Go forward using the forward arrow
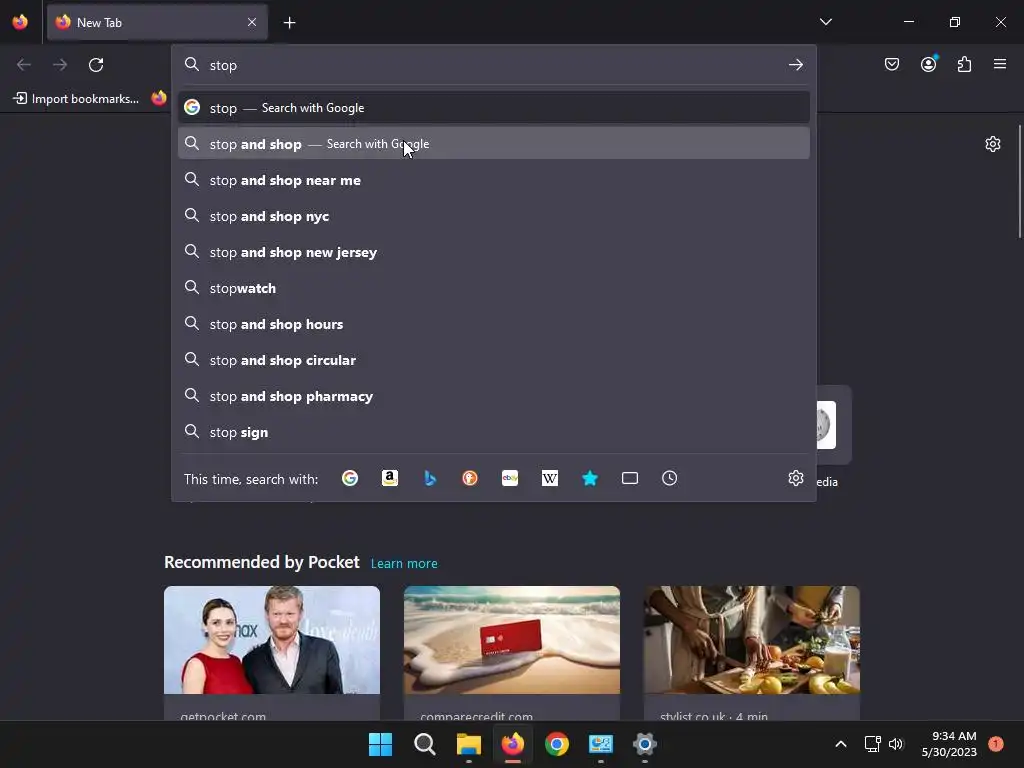Viewport: 1024px width, 768px height. pos(60,65)
